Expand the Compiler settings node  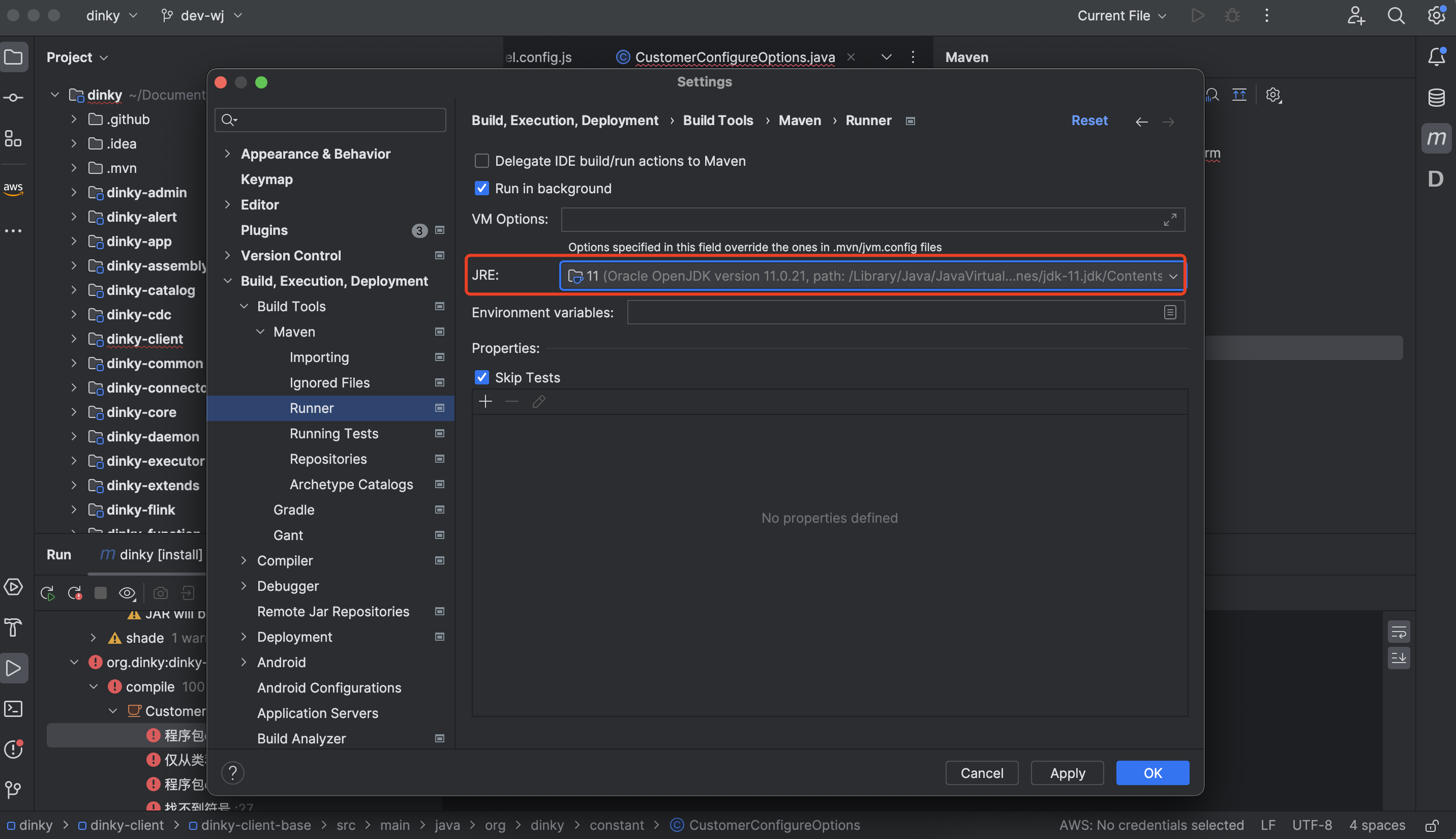coord(244,561)
